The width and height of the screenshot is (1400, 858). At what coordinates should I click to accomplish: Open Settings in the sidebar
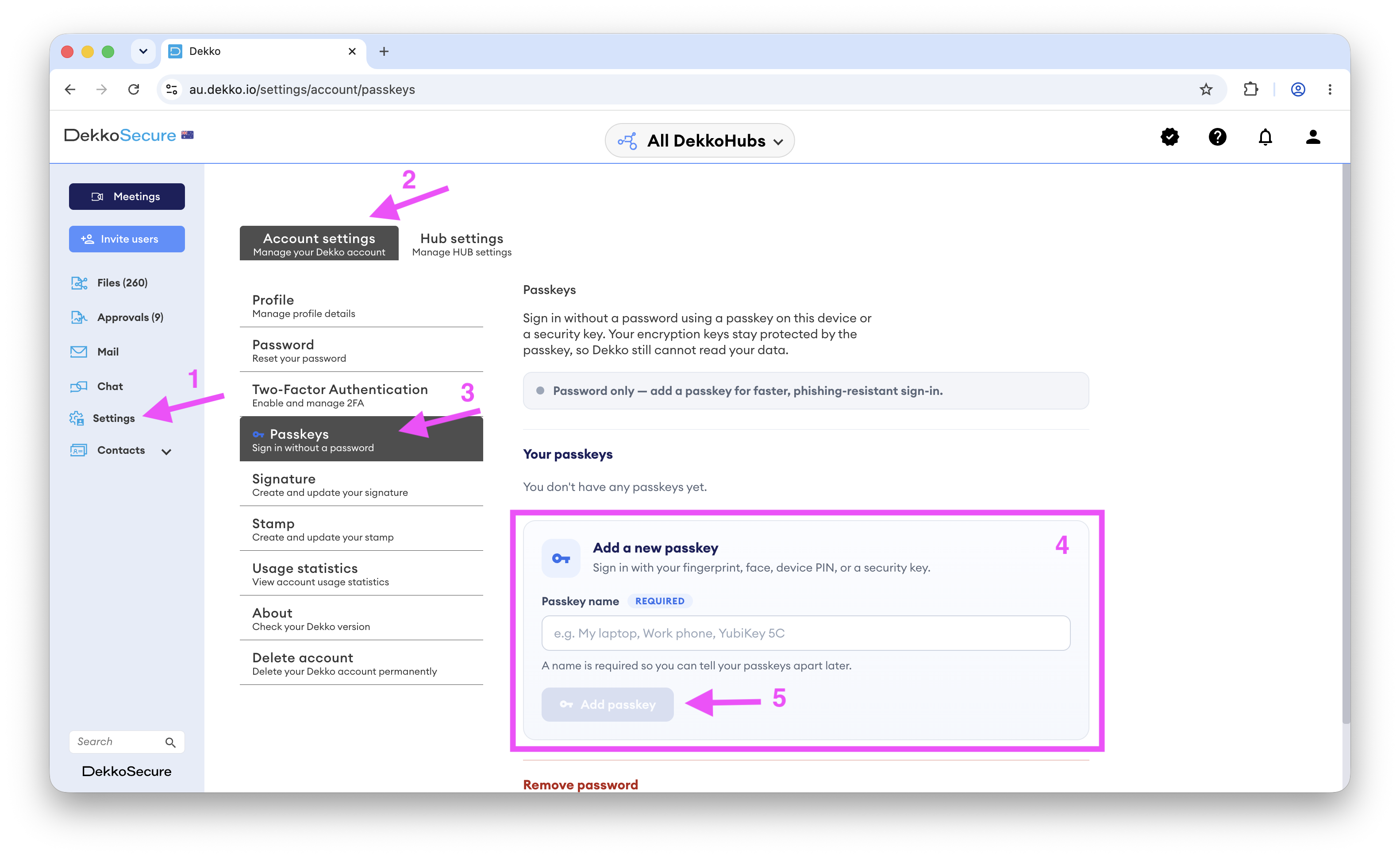point(102,418)
